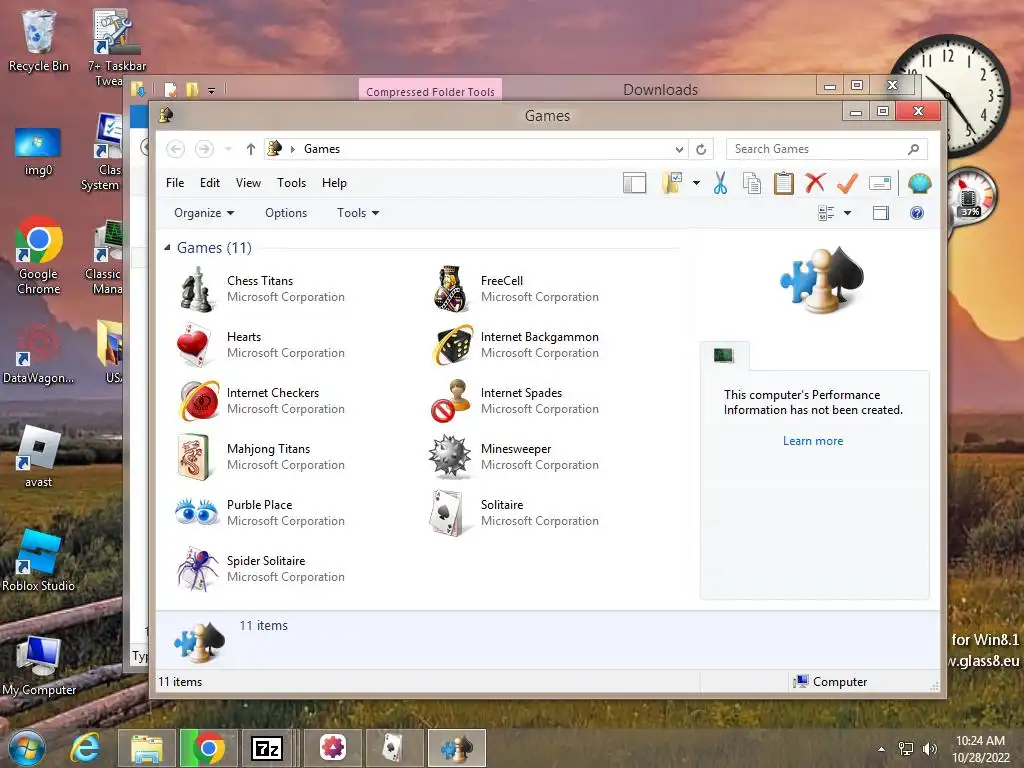The width and height of the screenshot is (1024, 768).
Task: Follow the Learn more link
Action: point(813,441)
